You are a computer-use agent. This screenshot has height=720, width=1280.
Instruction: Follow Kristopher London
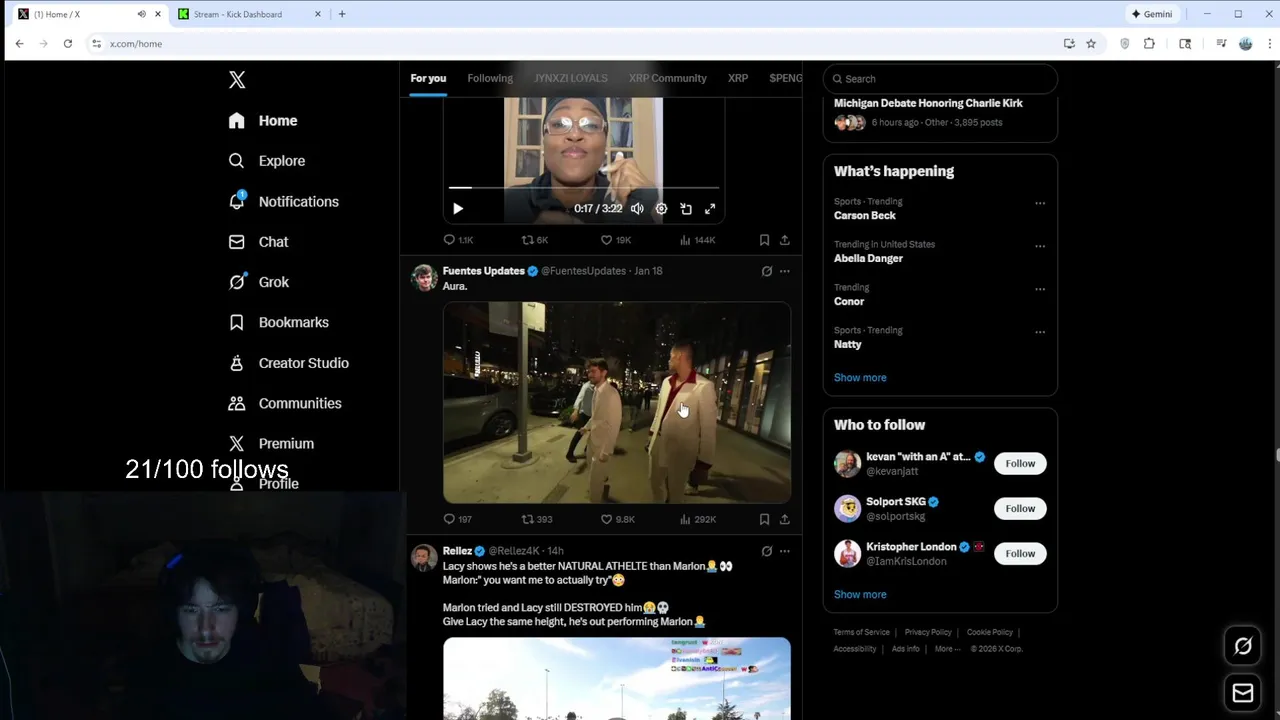pyautogui.click(x=1020, y=554)
